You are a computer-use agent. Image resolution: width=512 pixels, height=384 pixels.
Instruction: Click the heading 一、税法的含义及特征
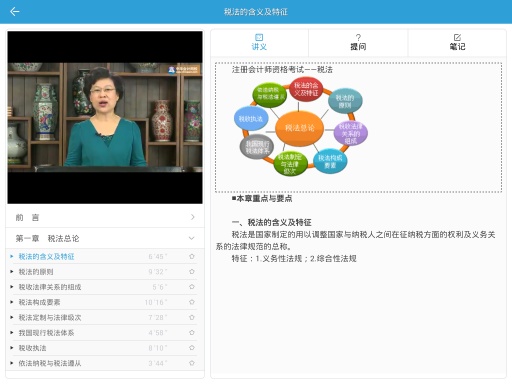click(271, 222)
